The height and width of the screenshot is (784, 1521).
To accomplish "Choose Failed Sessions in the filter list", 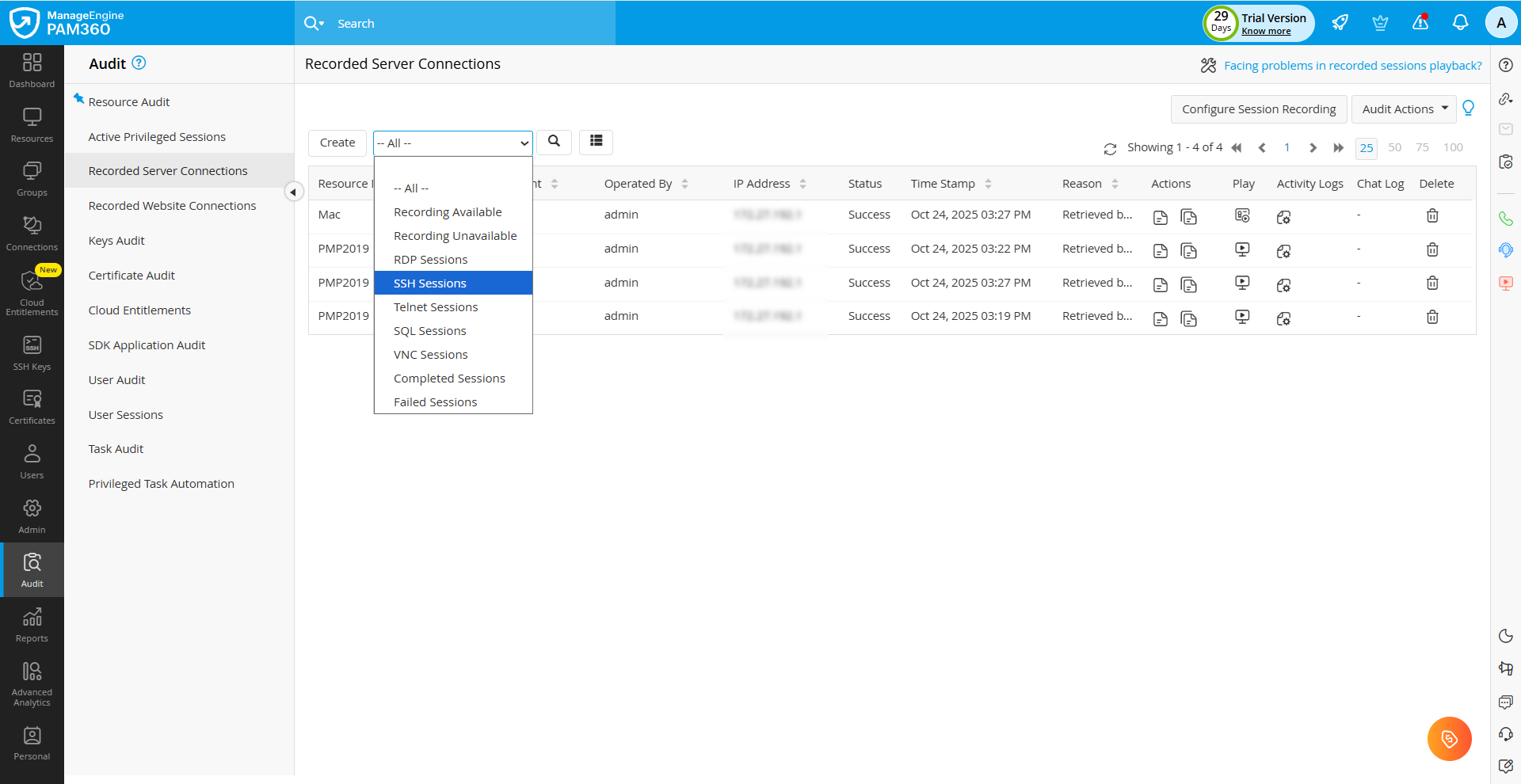I will 435,402.
